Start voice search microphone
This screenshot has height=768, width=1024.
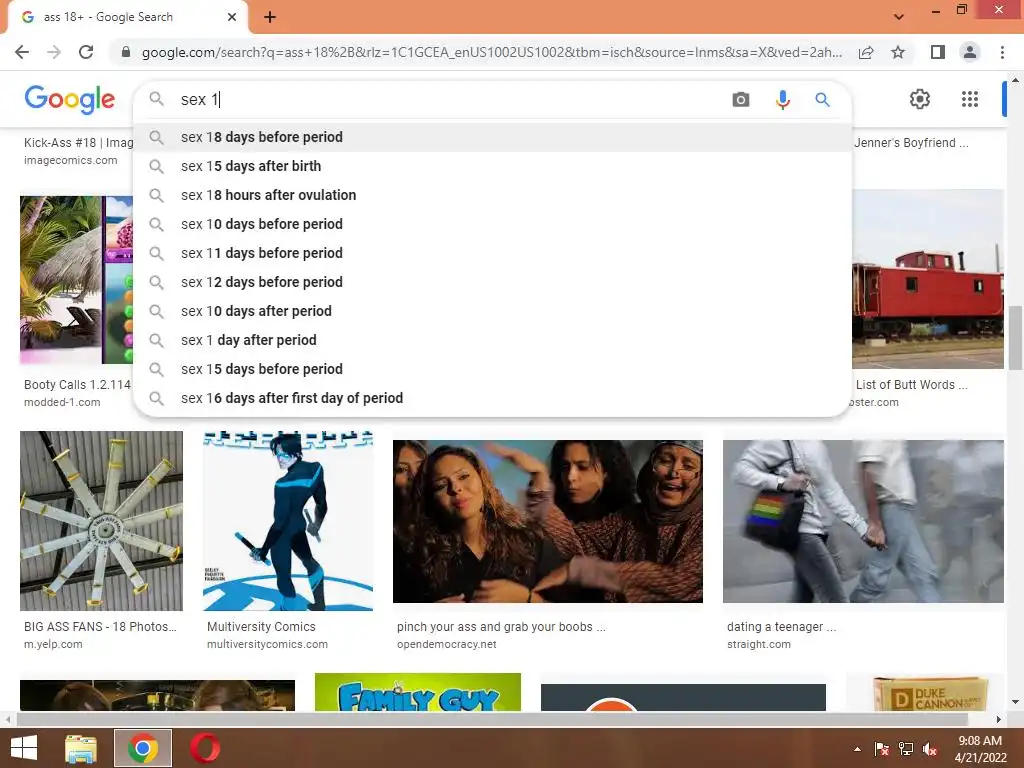click(782, 99)
